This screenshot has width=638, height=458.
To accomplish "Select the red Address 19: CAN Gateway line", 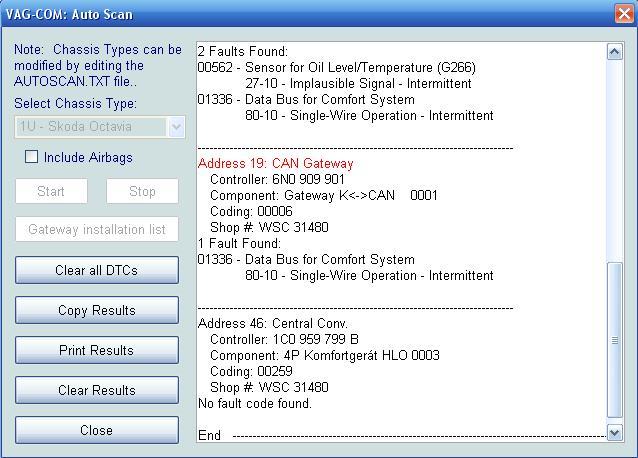I will point(276,164).
